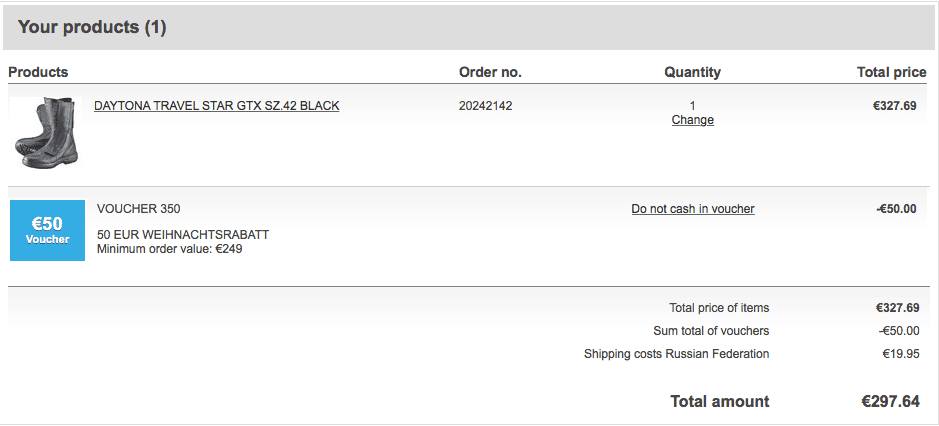Click the €19.95 shipping cost value
939x426 pixels.
900,354
